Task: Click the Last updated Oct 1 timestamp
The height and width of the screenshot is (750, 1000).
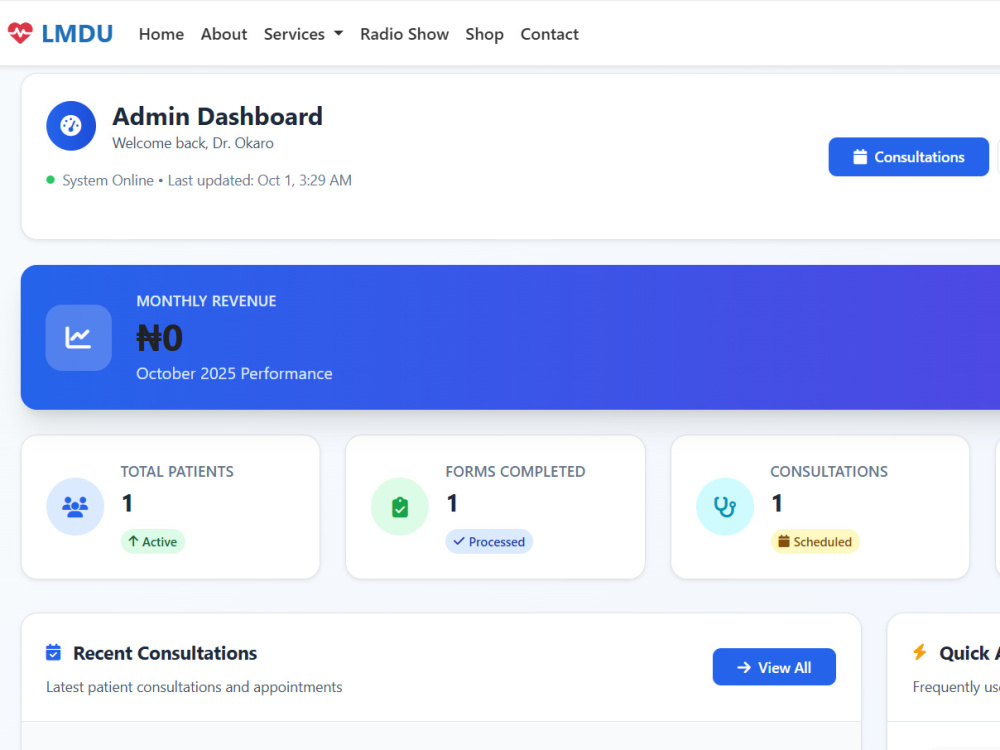Action: coord(260,180)
